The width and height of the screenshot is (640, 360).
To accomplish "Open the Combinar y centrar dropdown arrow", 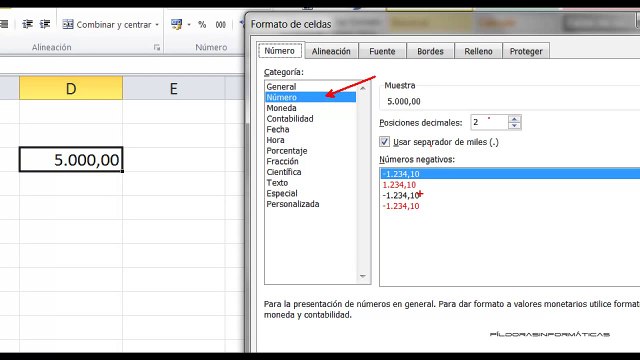I will 157,25.
